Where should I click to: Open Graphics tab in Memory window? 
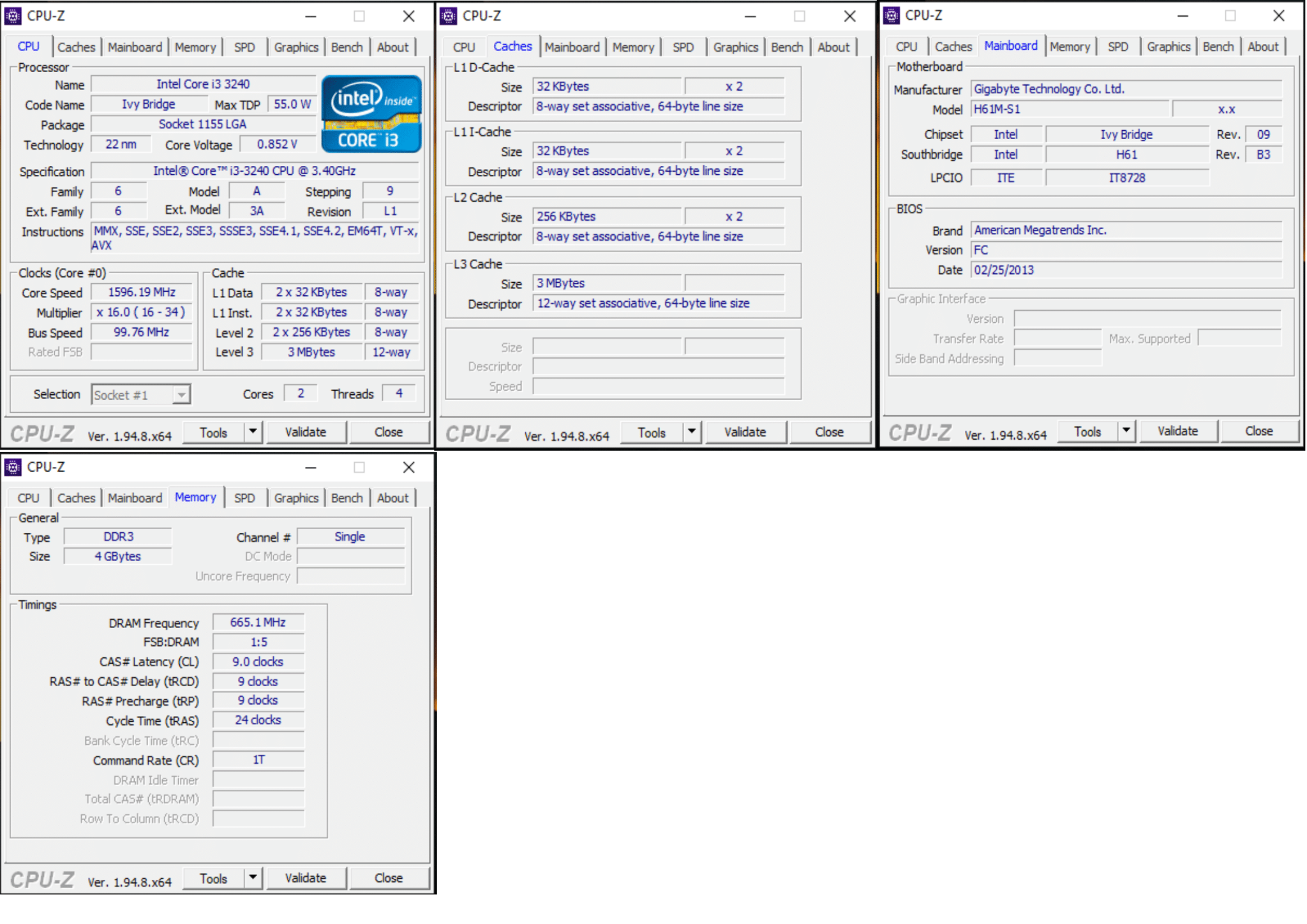pos(296,498)
